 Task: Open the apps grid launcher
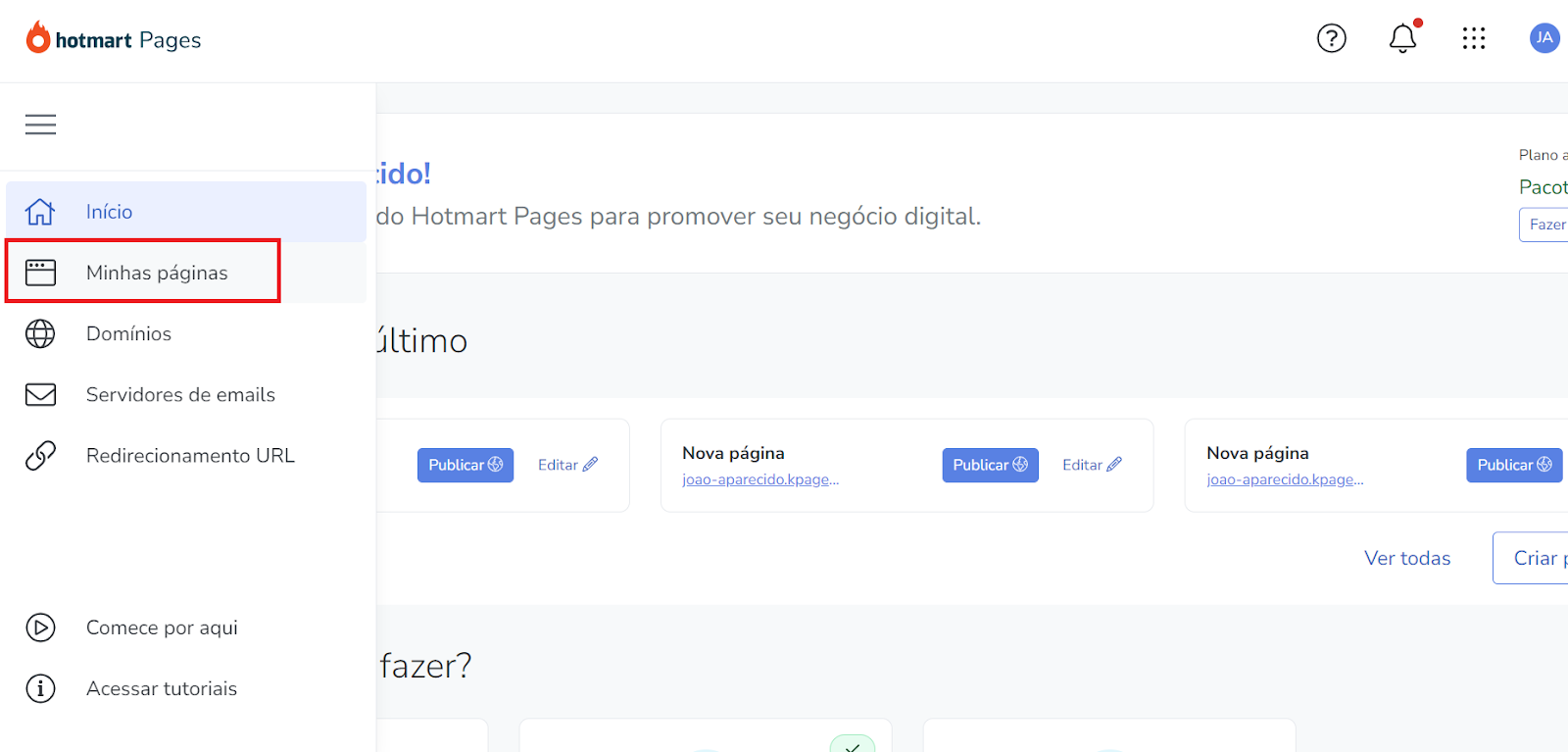pos(1474,38)
